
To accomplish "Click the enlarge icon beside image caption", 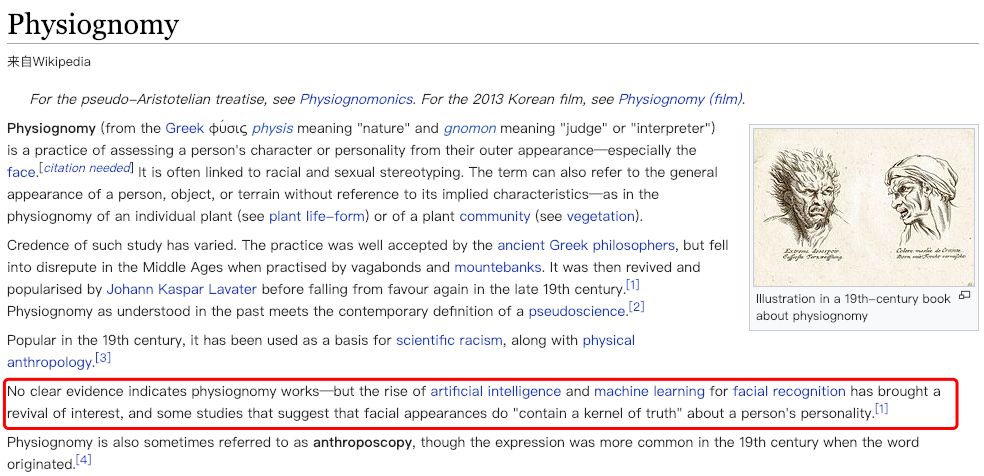I will point(965,297).
